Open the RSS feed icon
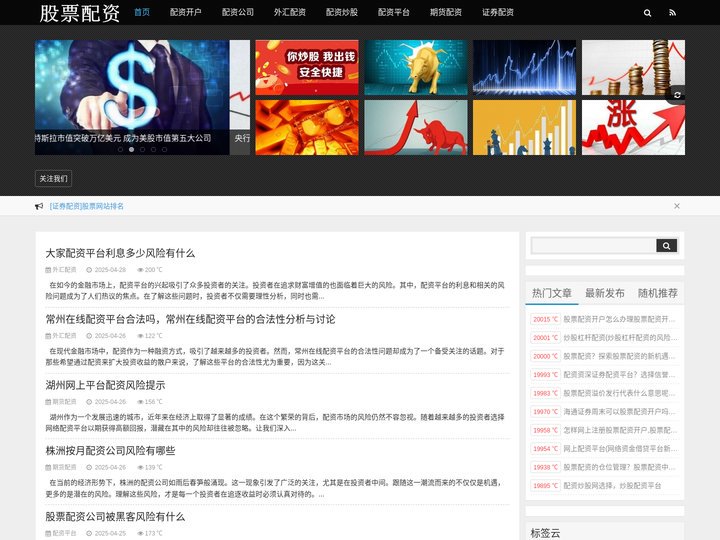This screenshot has width=720, height=540. (x=672, y=13)
